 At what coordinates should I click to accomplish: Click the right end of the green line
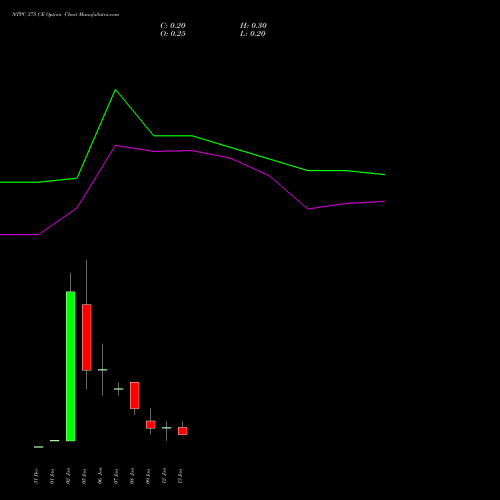pos(384,174)
